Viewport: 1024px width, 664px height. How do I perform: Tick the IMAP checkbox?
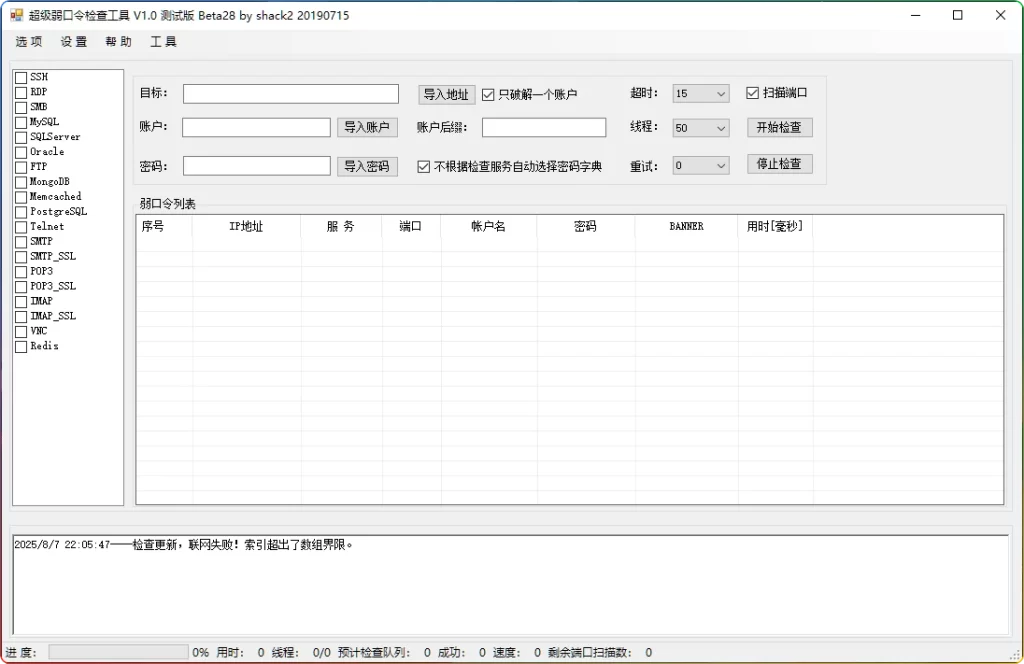[x=21, y=302]
